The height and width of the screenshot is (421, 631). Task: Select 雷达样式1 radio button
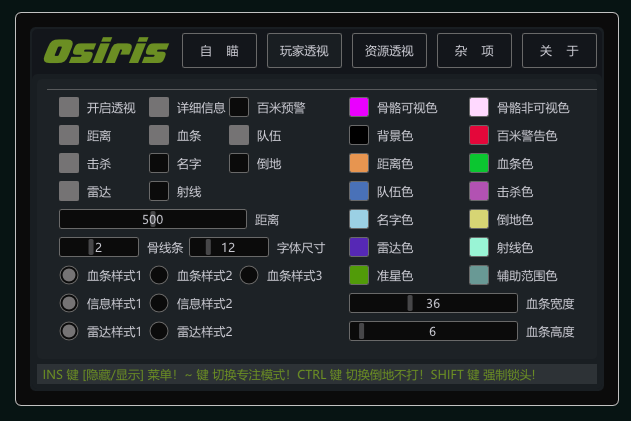tap(69, 331)
